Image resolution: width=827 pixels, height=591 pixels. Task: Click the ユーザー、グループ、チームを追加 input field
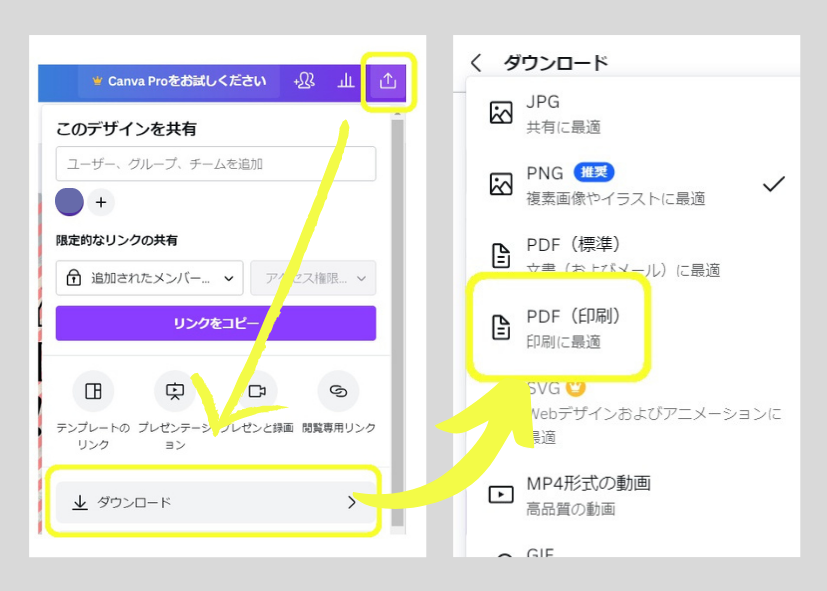[215, 164]
